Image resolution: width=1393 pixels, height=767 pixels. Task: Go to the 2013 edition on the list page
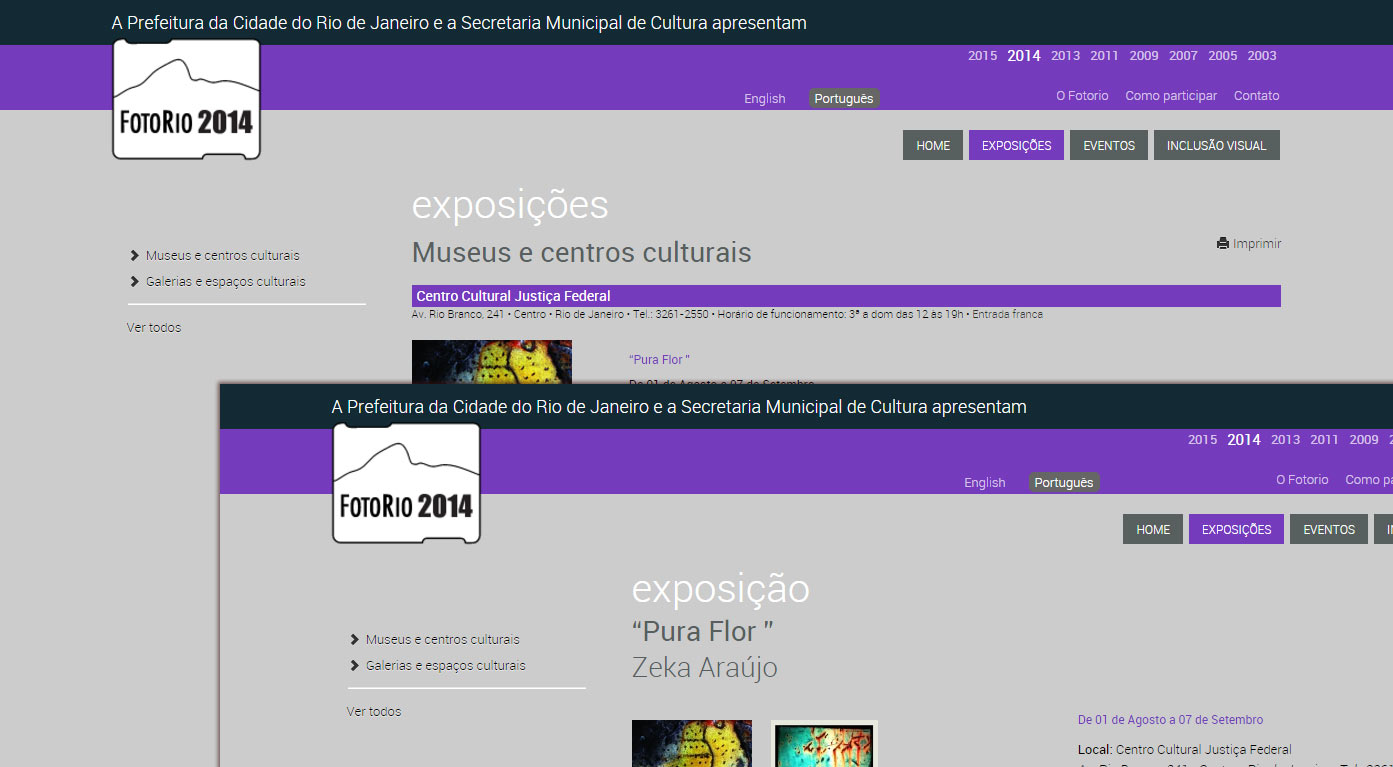pos(1065,56)
